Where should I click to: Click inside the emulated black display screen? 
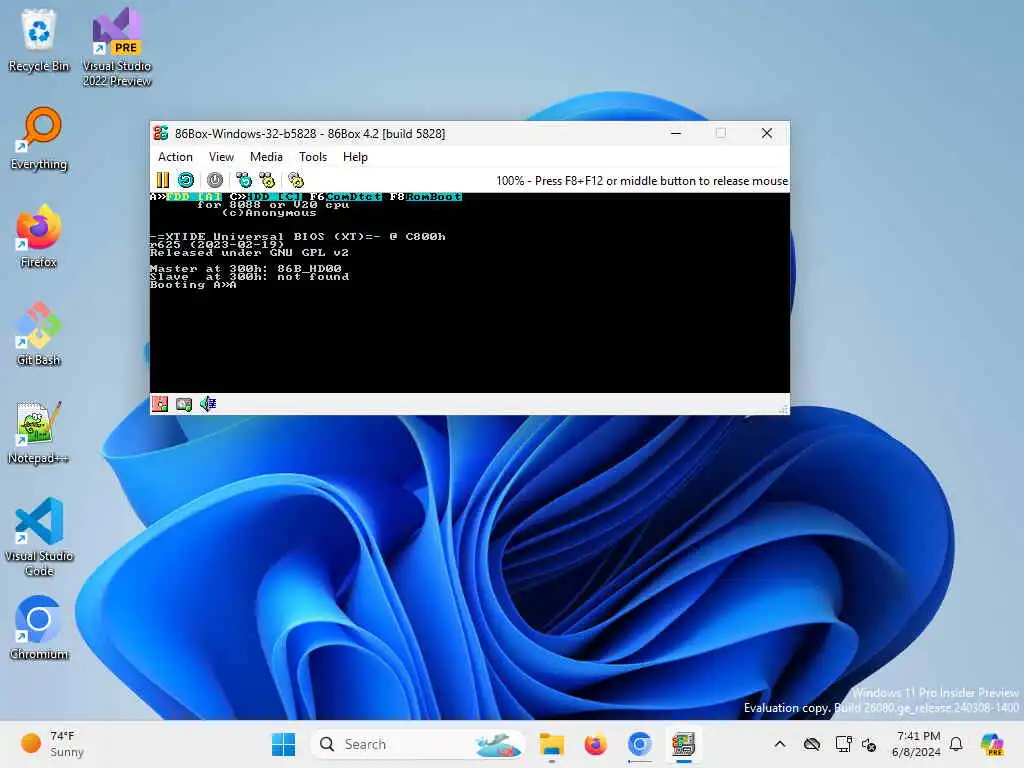coord(470,293)
